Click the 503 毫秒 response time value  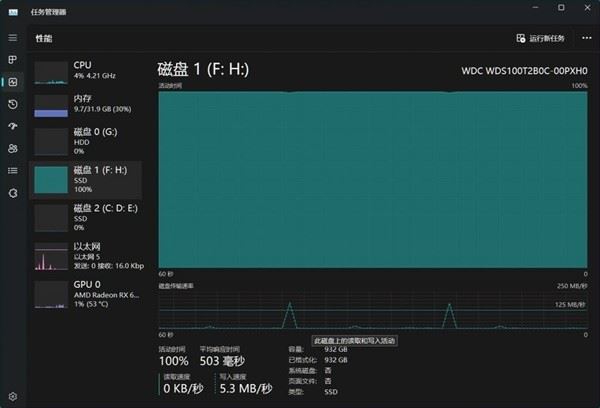click(222, 361)
